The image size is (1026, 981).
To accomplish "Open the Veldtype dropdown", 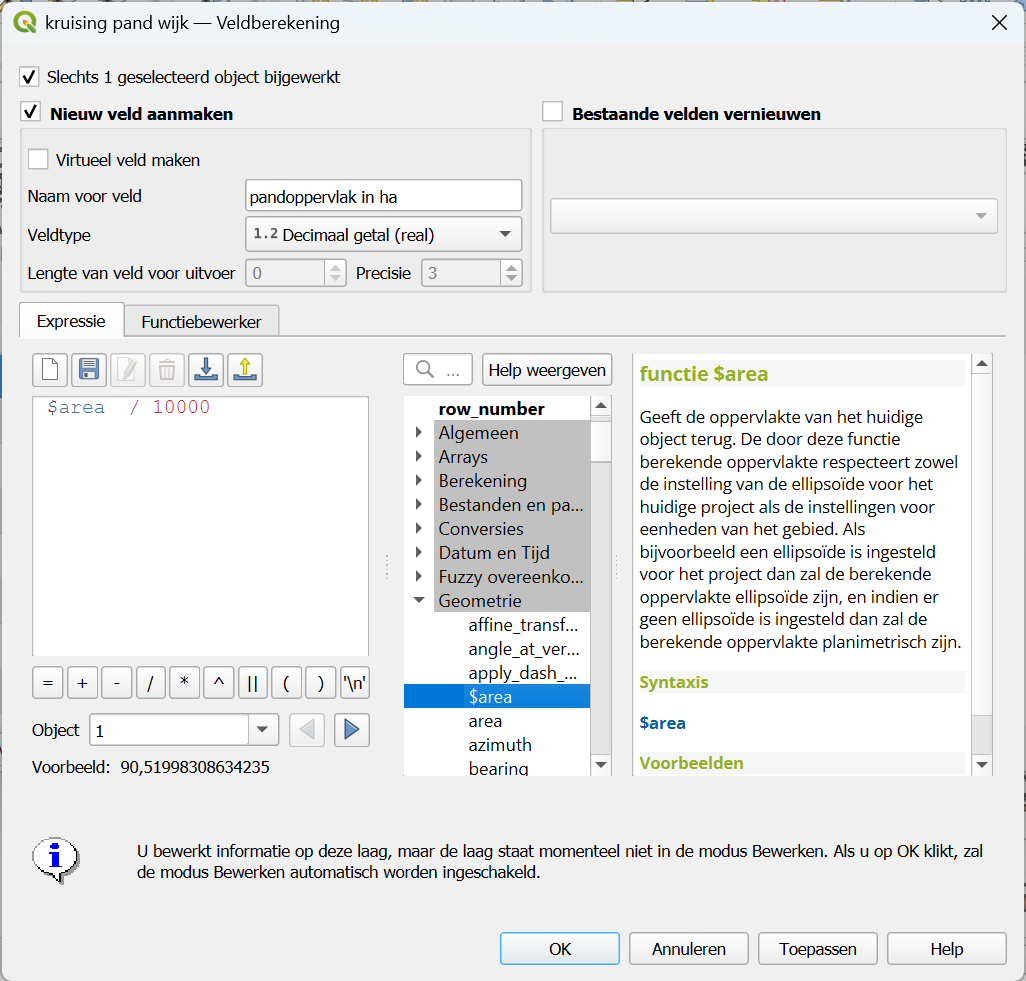I will pyautogui.click(x=383, y=235).
